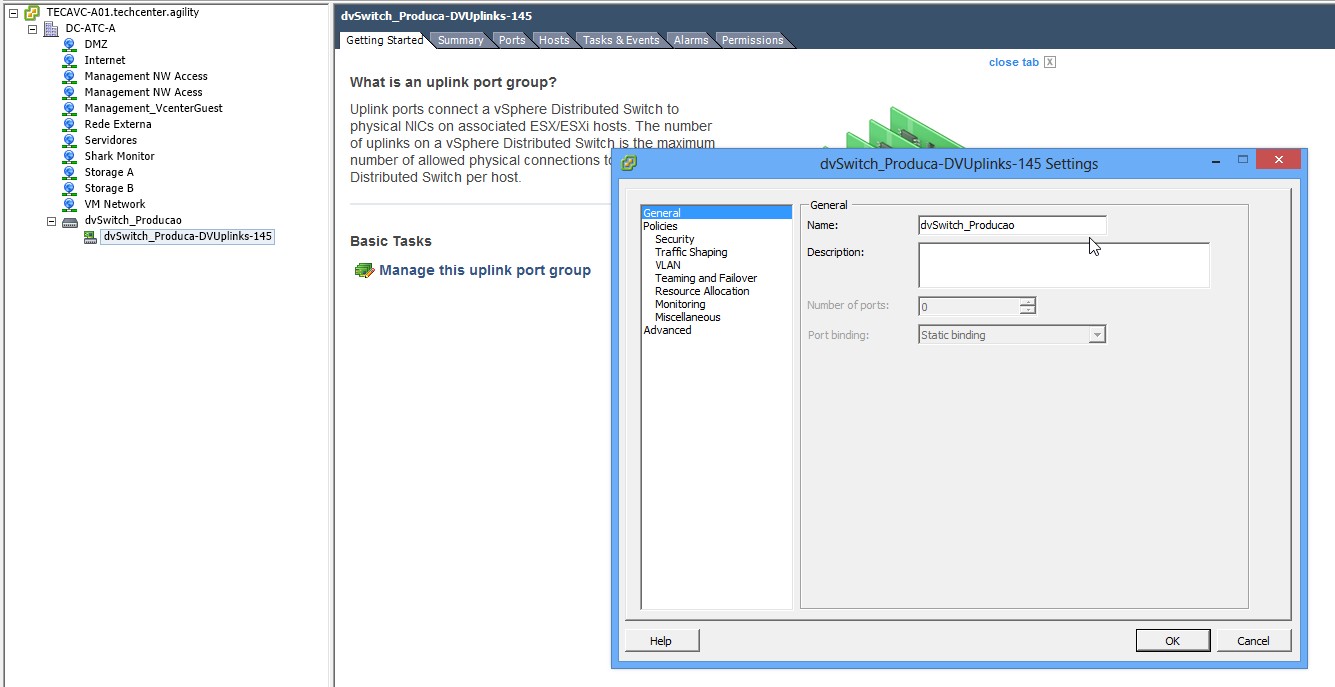The height and width of the screenshot is (687, 1335).
Task: Collapse the dvSwitch_Producao tree node
Action: coord(52,221)
